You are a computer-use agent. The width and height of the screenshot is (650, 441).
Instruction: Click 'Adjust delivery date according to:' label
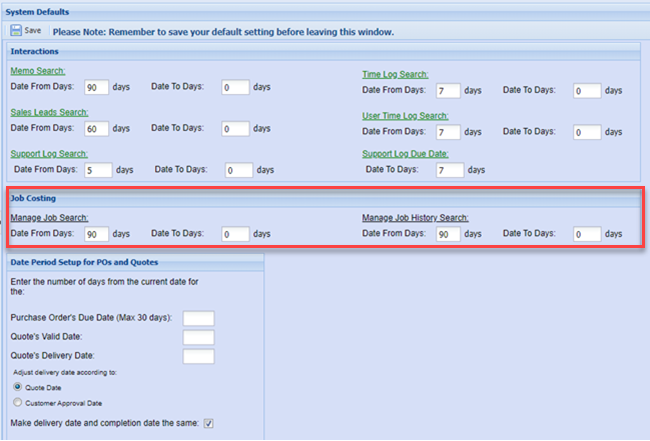coord(65,372)
